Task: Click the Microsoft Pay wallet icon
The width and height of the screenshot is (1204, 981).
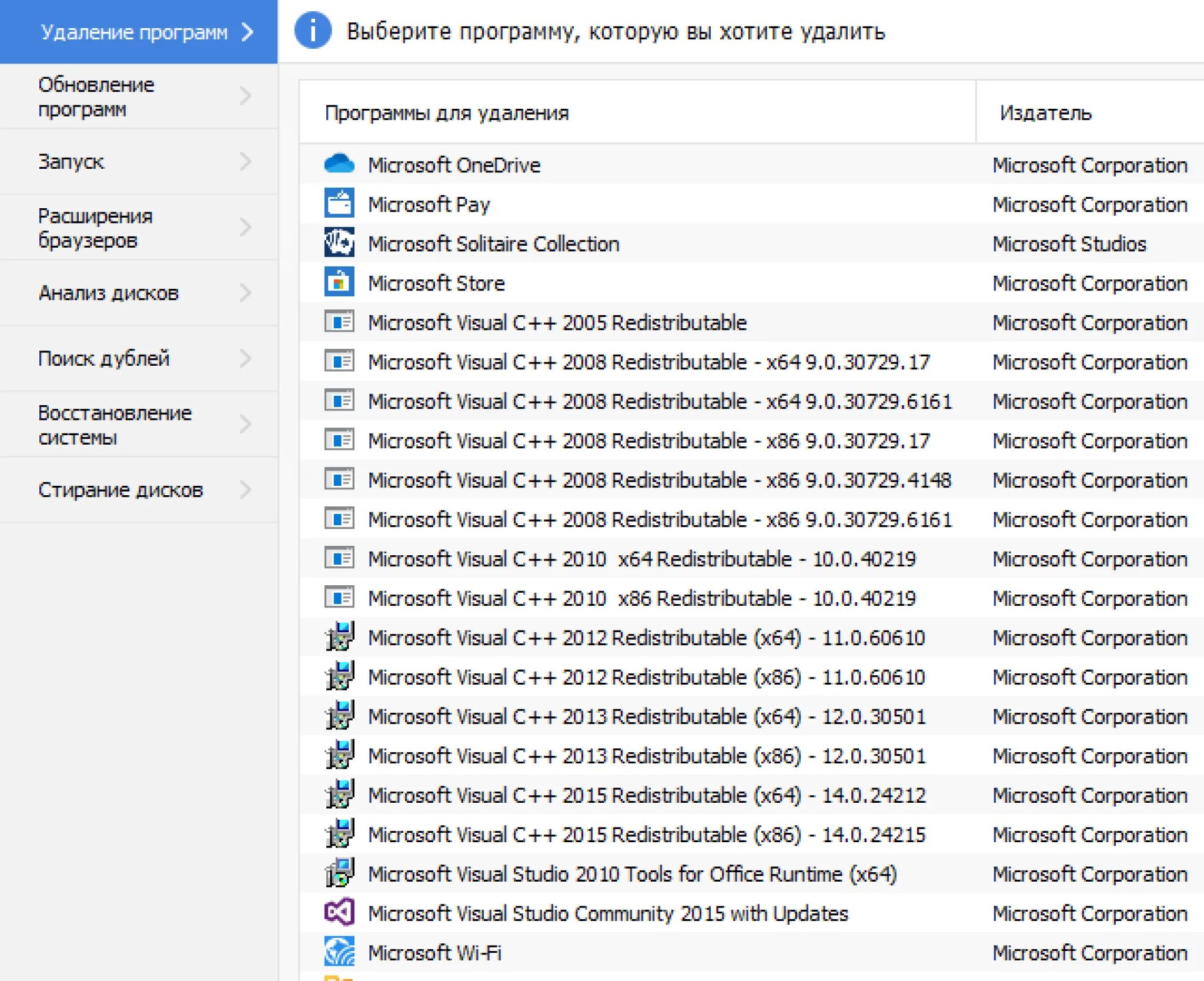Action: 340,204
